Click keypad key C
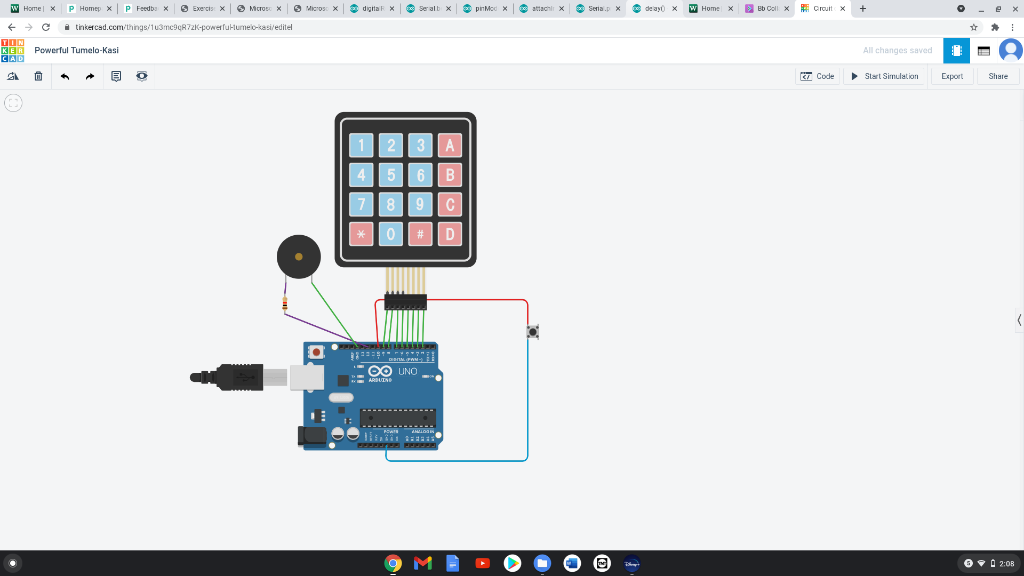This screenshot has width=1024, height=576. pos(450,204)
